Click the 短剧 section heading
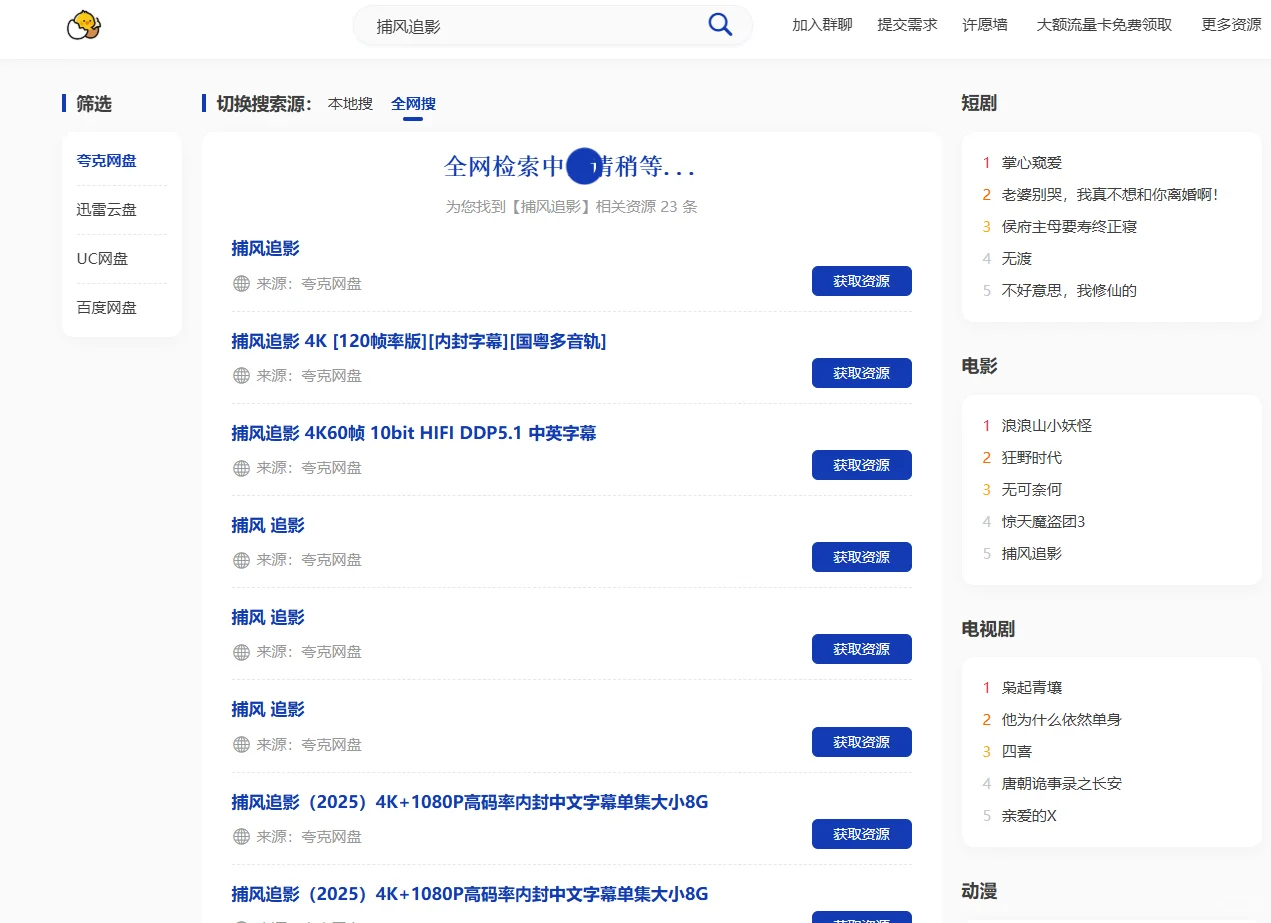1271x923 pixels. (x=978, y=103)
